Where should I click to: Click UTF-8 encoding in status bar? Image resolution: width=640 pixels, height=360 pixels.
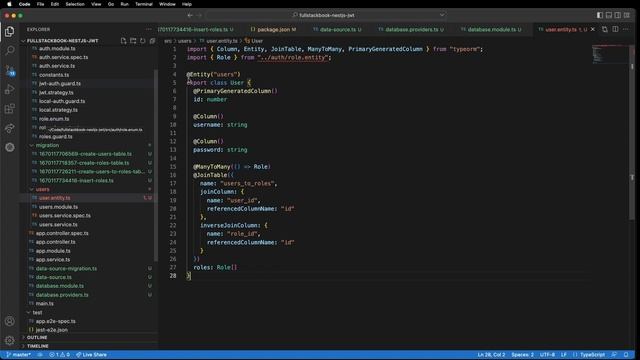tap(547, 355)
